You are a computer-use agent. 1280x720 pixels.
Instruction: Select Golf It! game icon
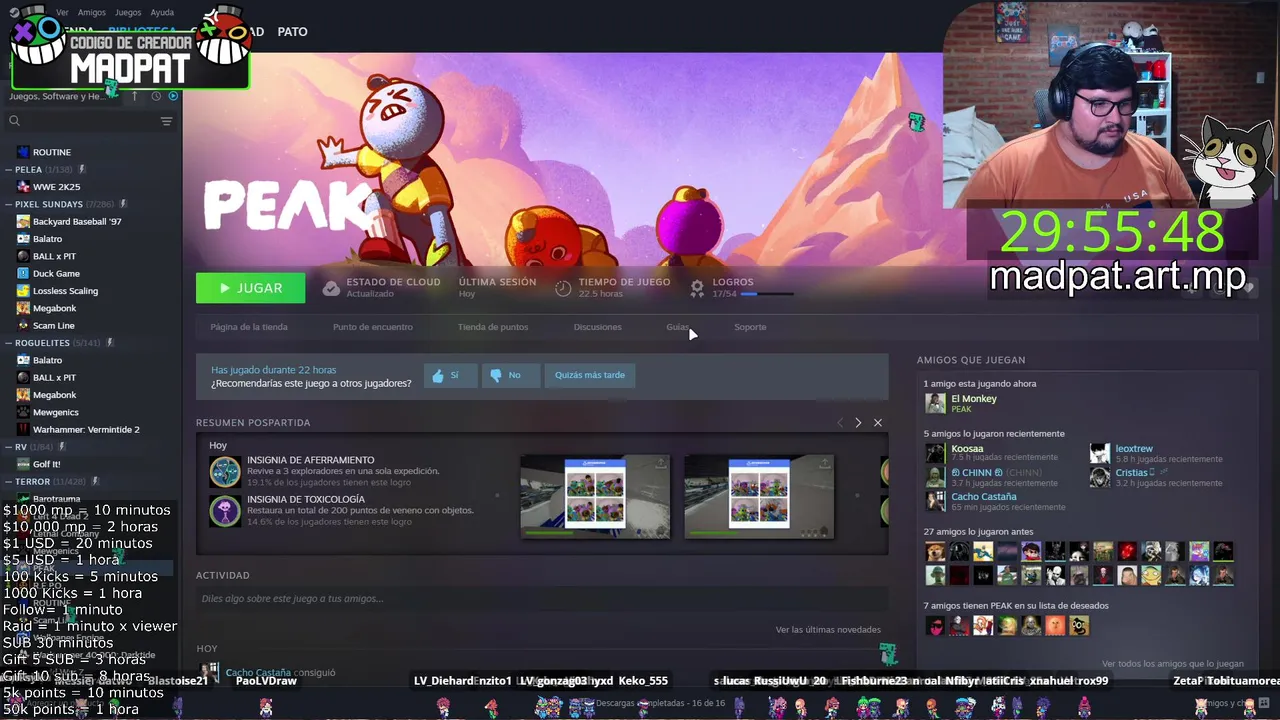(23, 464)
